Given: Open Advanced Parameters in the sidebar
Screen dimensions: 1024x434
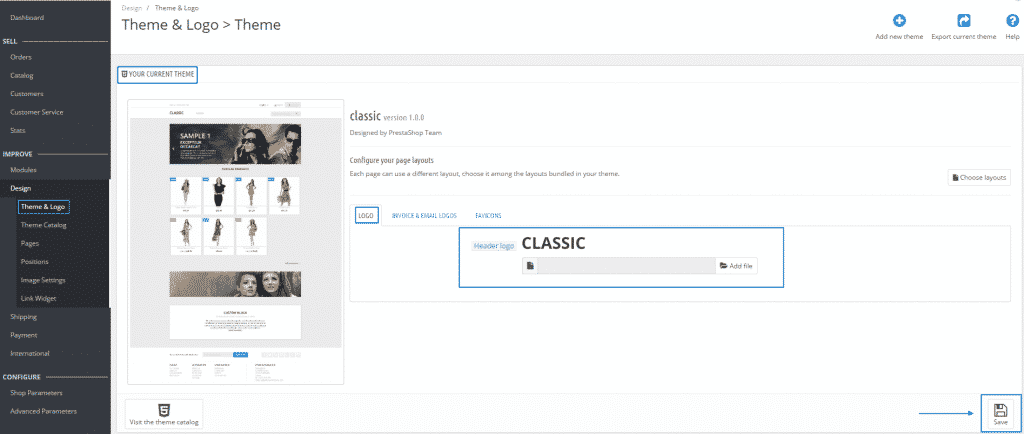Looking at the screenshot, I should pyautogui.click(x=43, y=411).
